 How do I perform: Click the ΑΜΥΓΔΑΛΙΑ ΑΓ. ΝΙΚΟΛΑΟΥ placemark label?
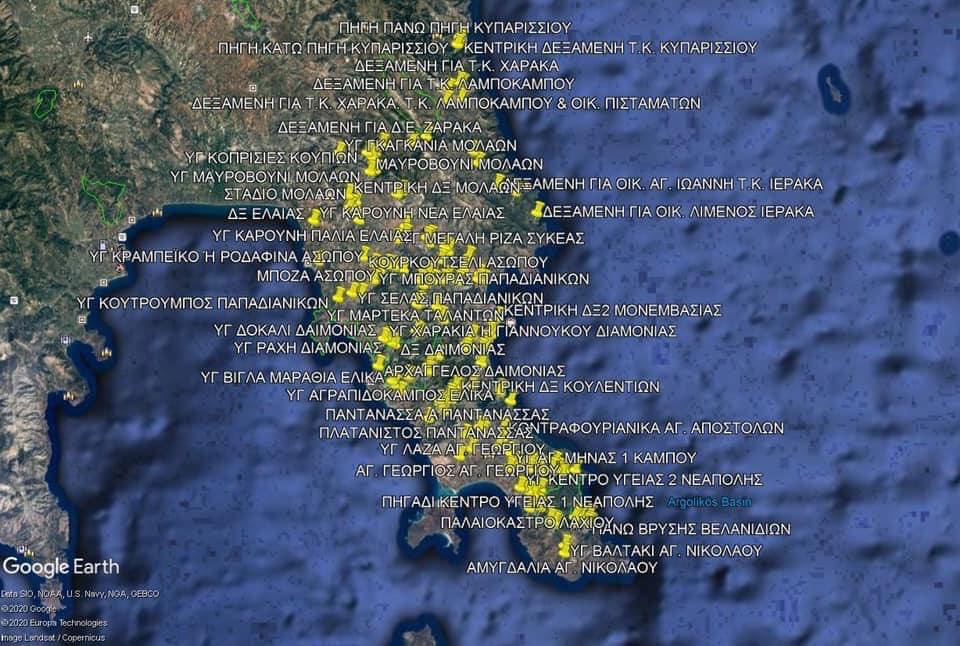562,567
